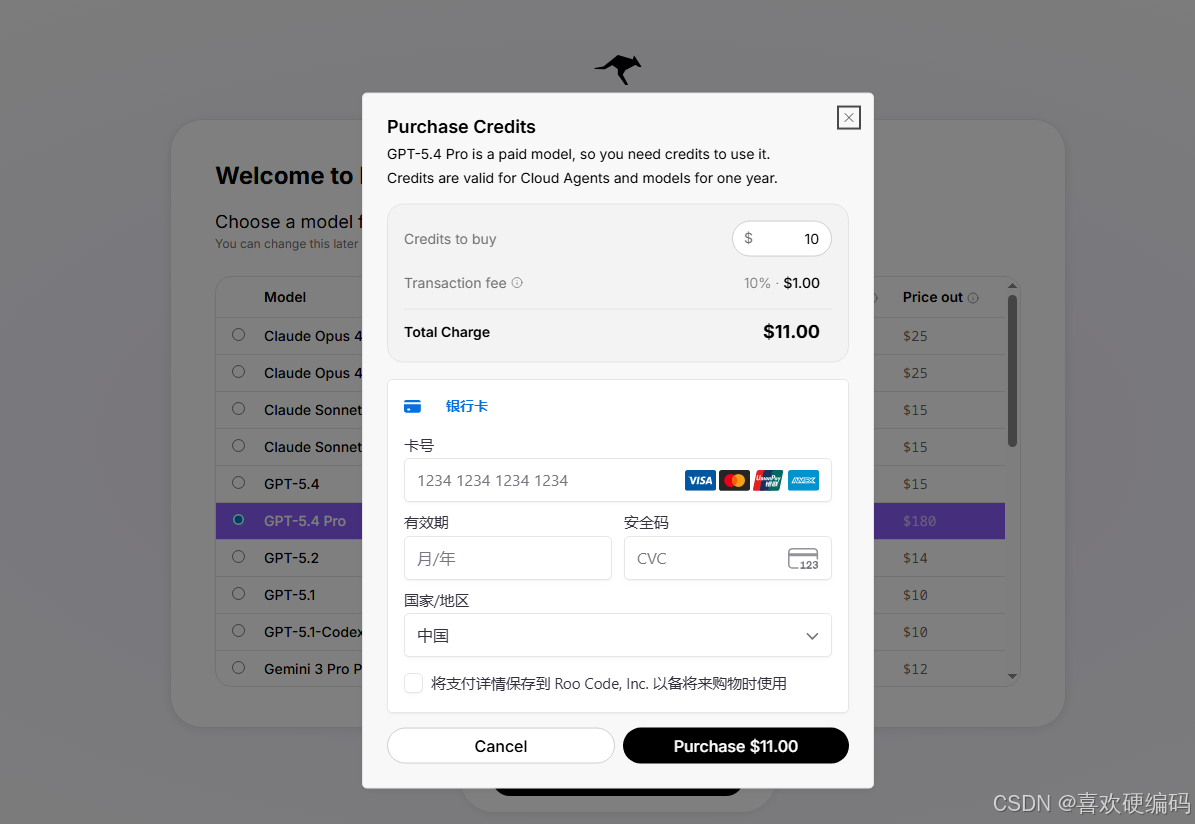Image resolution: width=1195 pixels, height=824 pixels.
Task: Click the American Express logo
Action: tap(803, 480)
